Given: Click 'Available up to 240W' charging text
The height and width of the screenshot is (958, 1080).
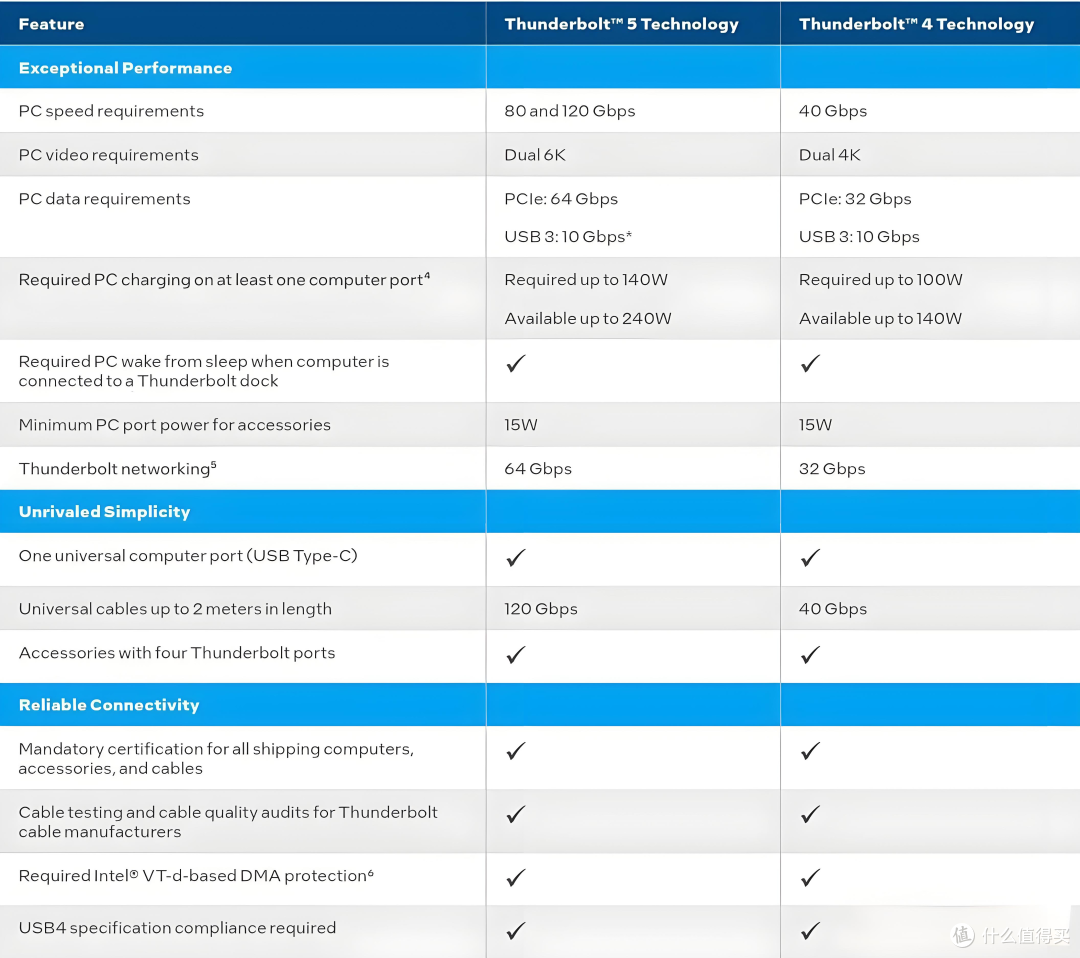Looking at the screenshot, I should (x=588, y=318).
